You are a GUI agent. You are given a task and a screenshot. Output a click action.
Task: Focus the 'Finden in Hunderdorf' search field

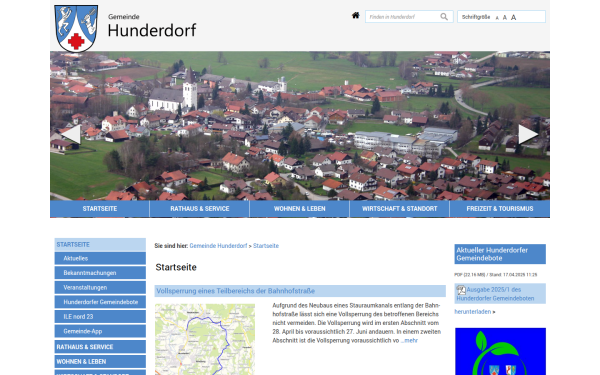coord(404,17)
